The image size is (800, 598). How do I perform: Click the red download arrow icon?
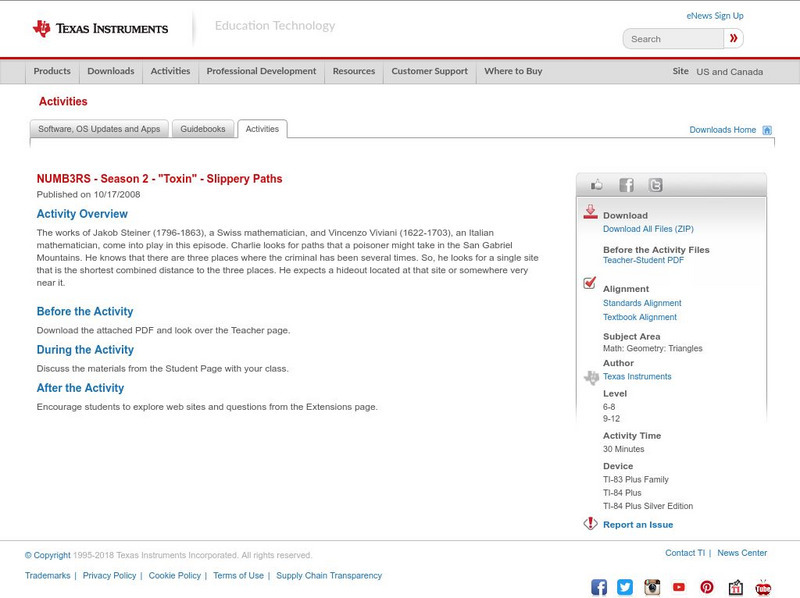pos(589,213)
